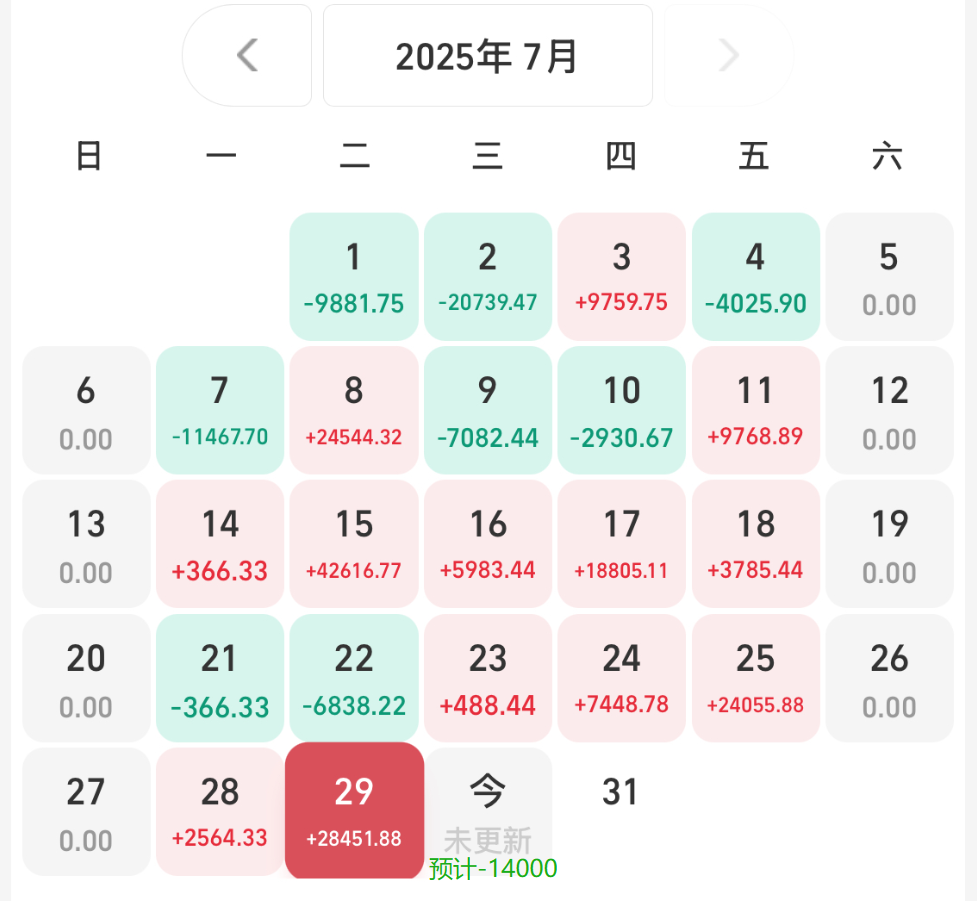Screen dimensions: 977x901
Task: Select Sunday July 27 cell
Action: (x=86, y=812)
